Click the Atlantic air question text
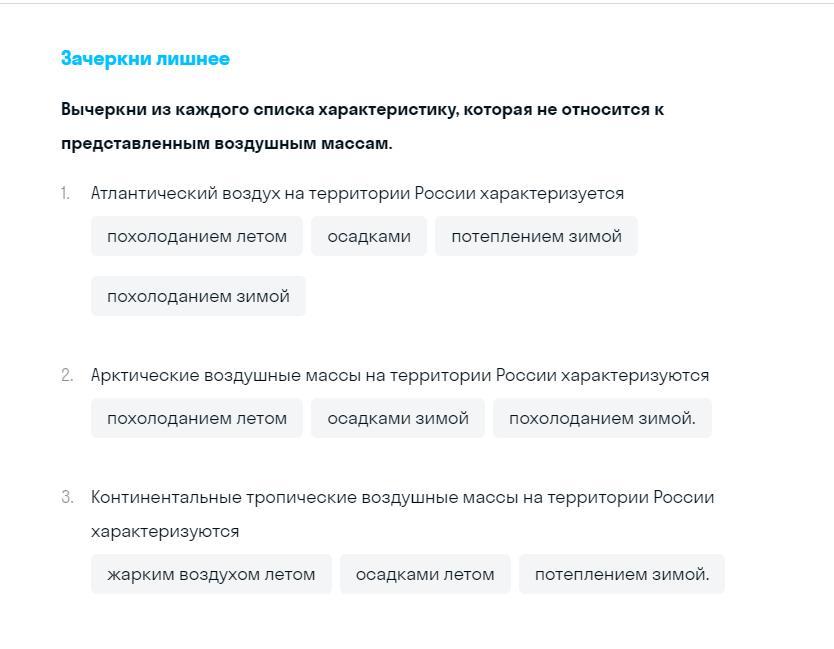 (x=357, y=194)
